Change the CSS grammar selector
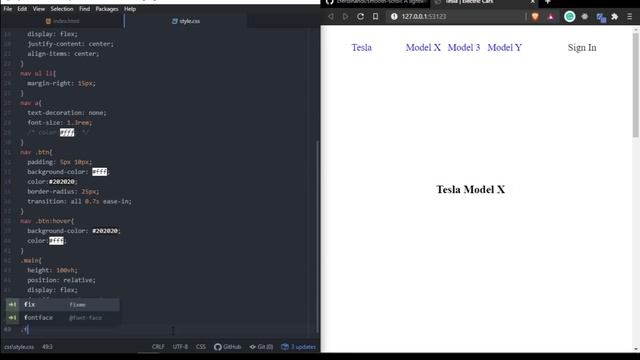The height and width of the screenshot is (360, 640). tap(200, 347)
